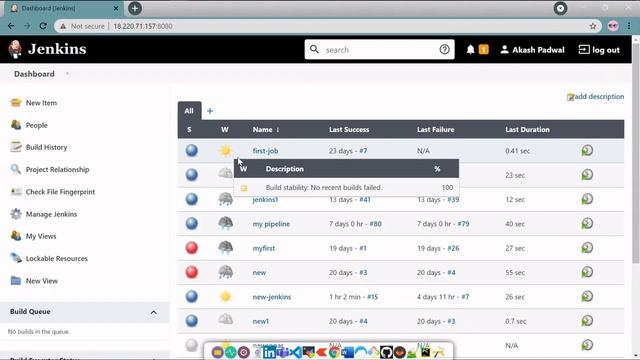Click the browser address bar
Screen dimensions: 640x360
[327, 26]
